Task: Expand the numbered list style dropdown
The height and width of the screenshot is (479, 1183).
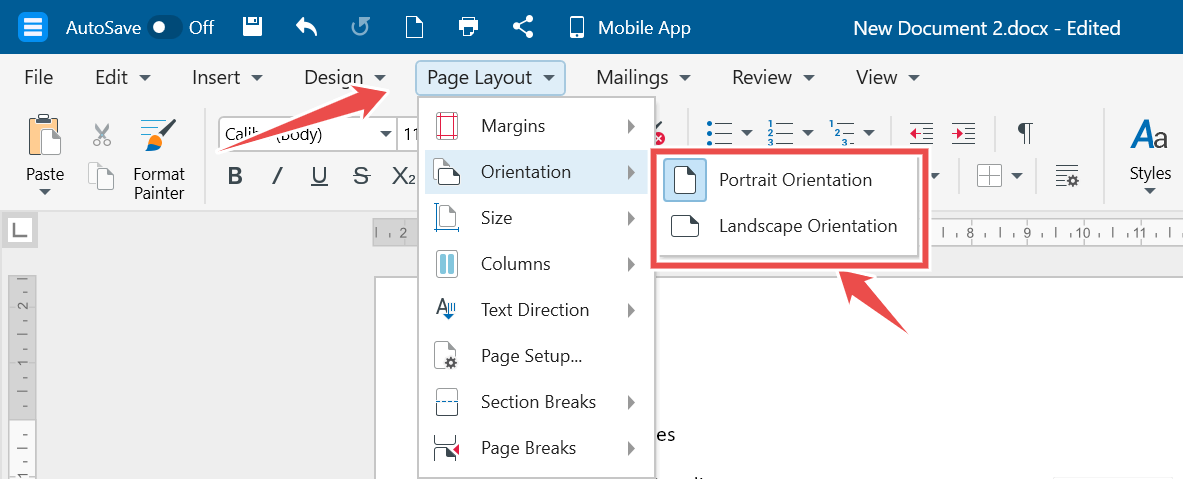Action: (808, 134)
